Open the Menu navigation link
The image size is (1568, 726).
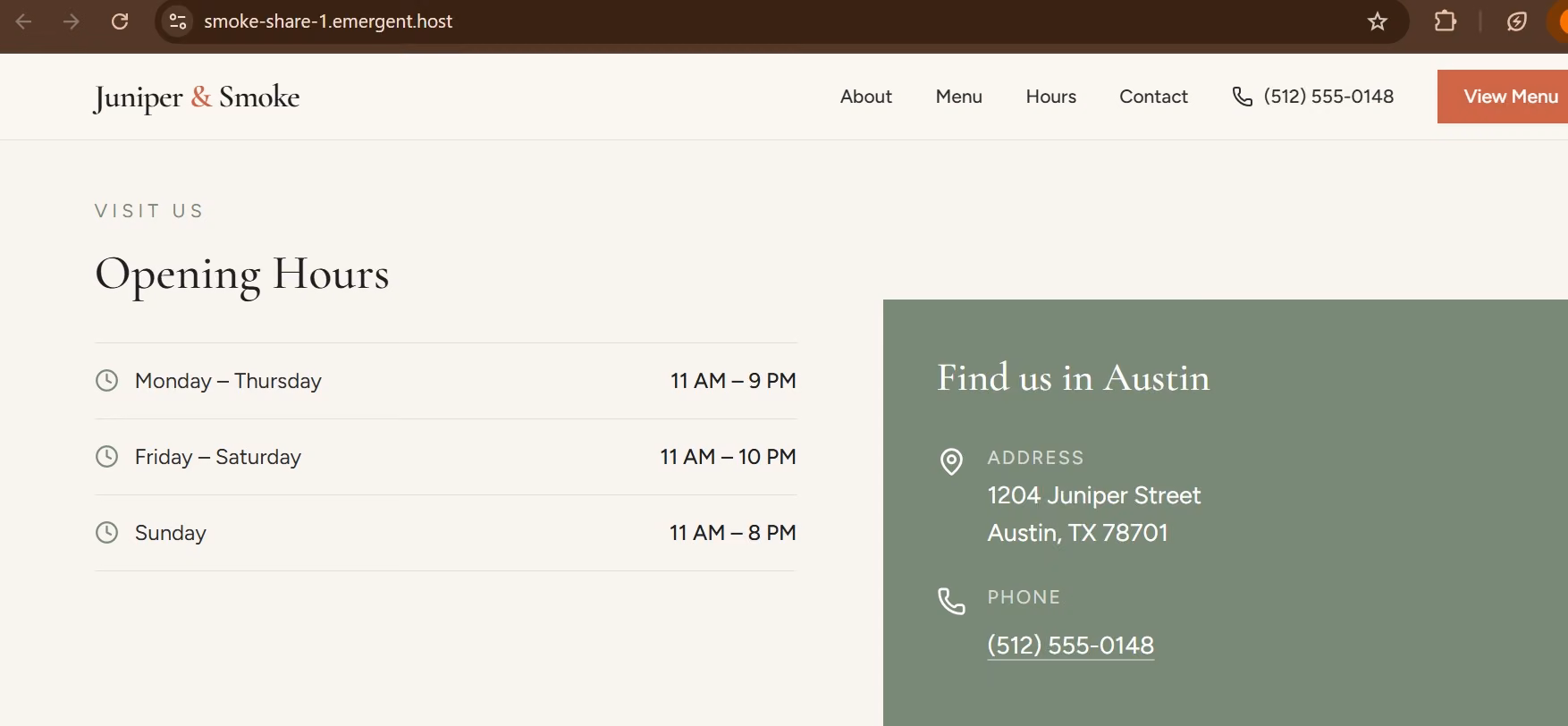pos(958,97)
